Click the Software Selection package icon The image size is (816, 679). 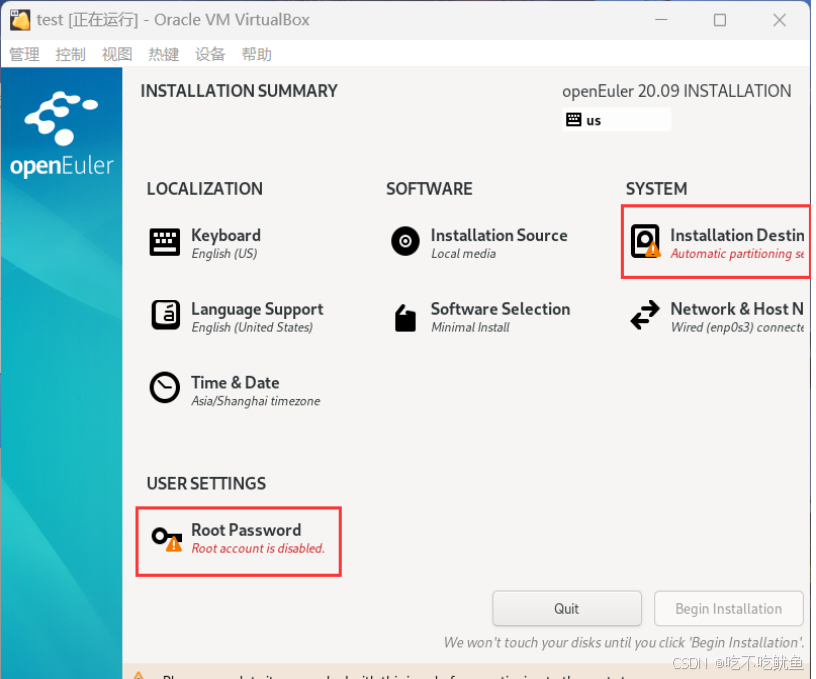point(405,317)
